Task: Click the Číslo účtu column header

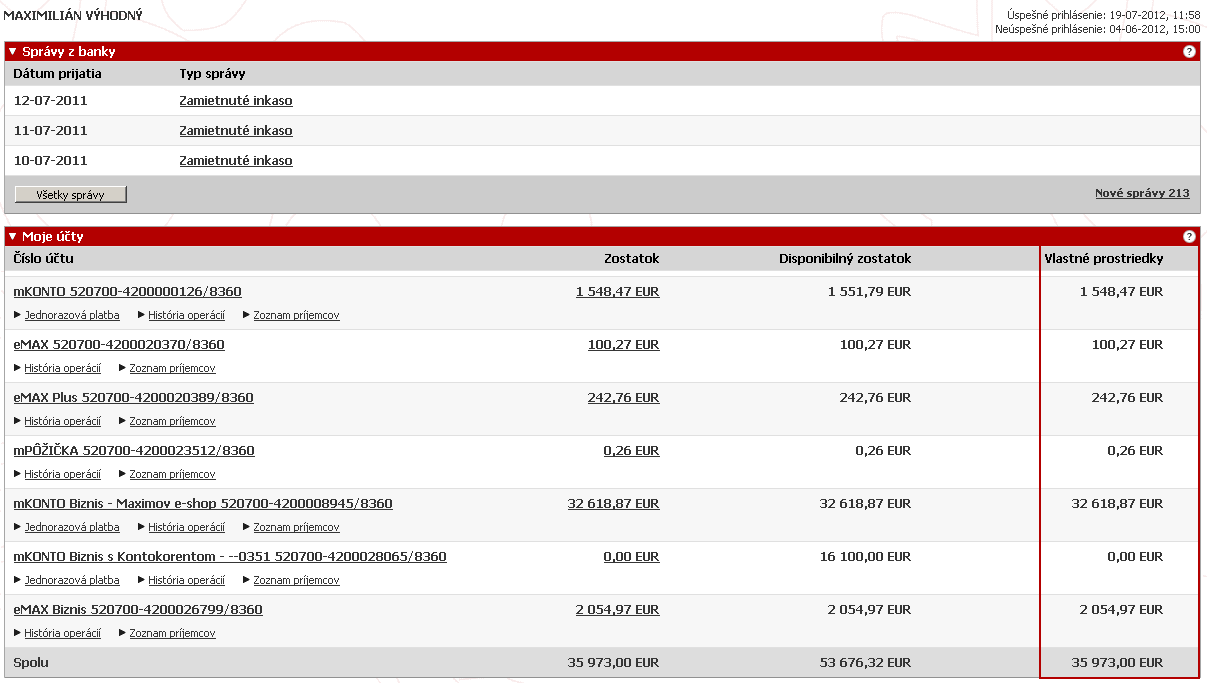Action: [x=43, y=259]
